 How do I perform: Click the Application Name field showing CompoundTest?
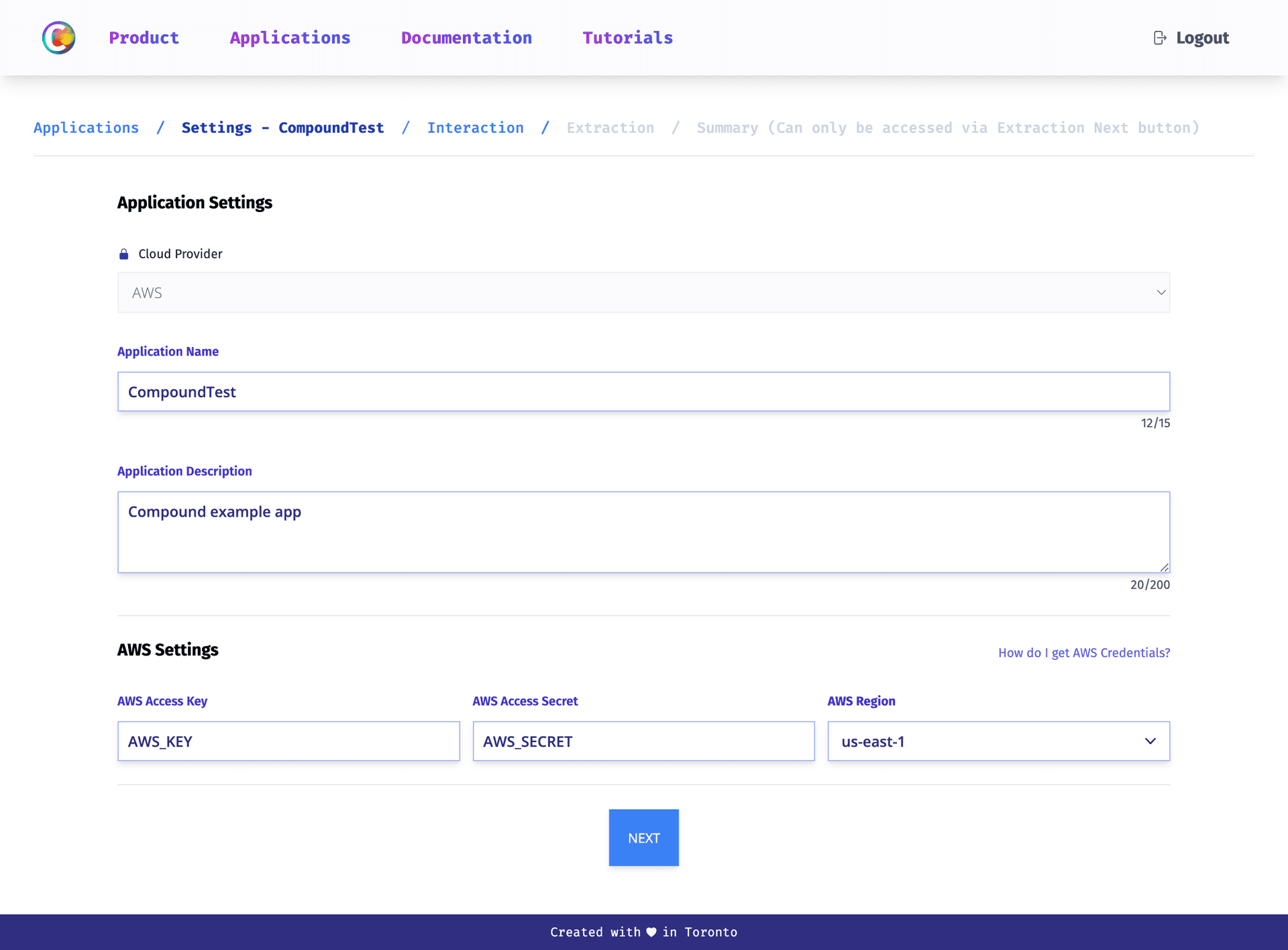pos(643,391)
